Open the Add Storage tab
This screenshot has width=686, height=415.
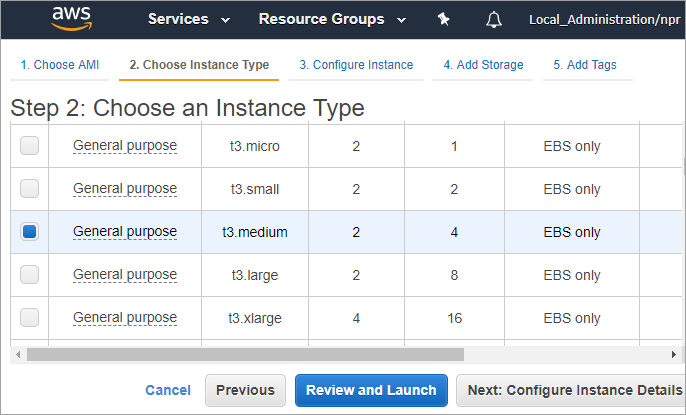(483, 65)
